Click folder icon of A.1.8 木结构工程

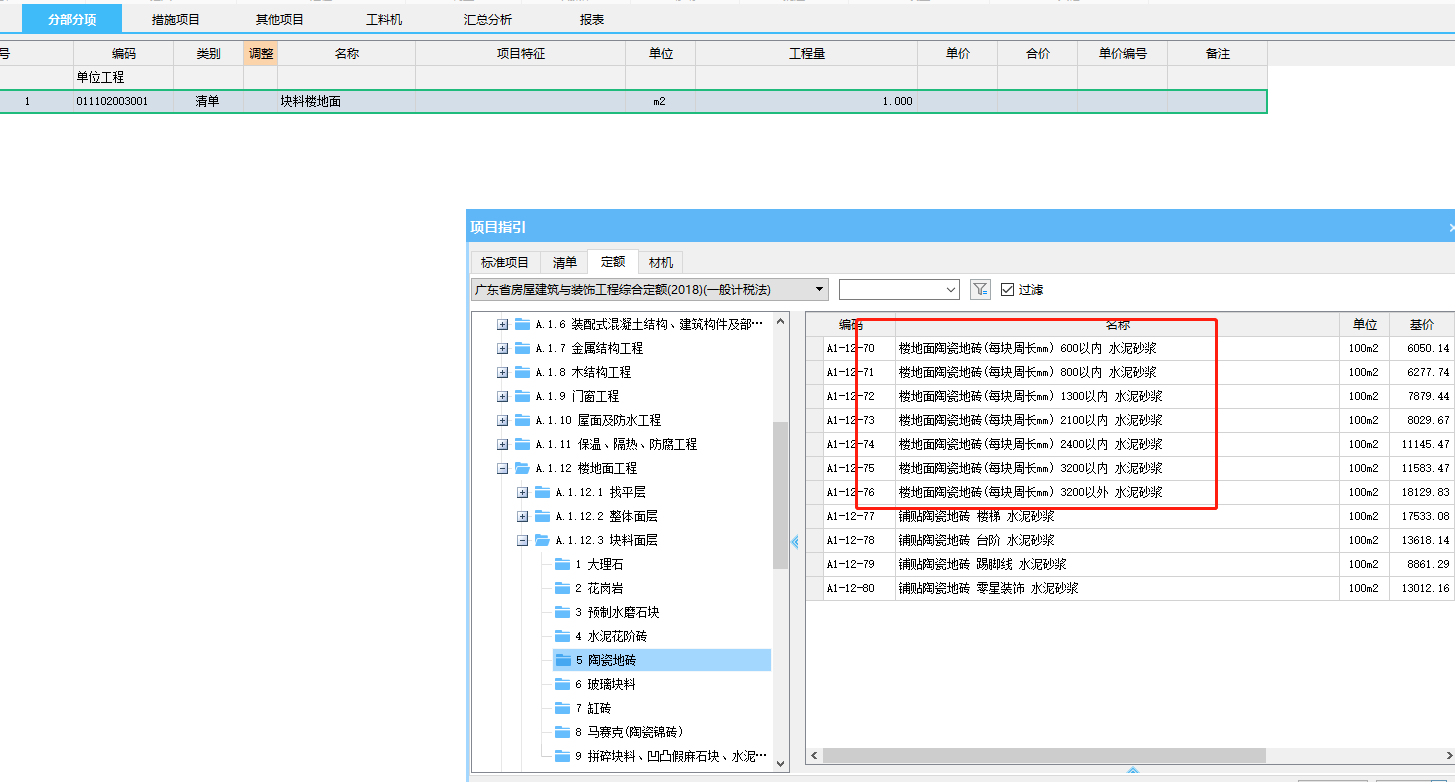pyautogui.click(x=523, y=372)
